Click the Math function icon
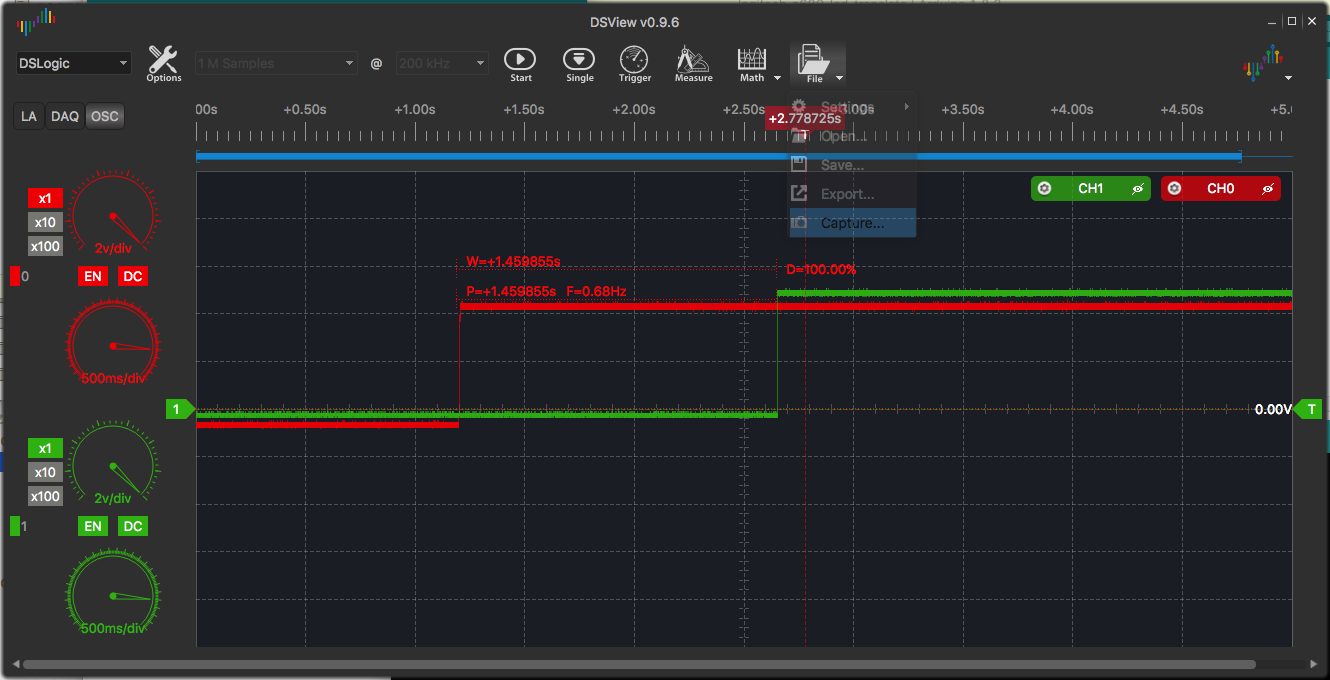The image size is (1330, 680). [x=752, y=59]
